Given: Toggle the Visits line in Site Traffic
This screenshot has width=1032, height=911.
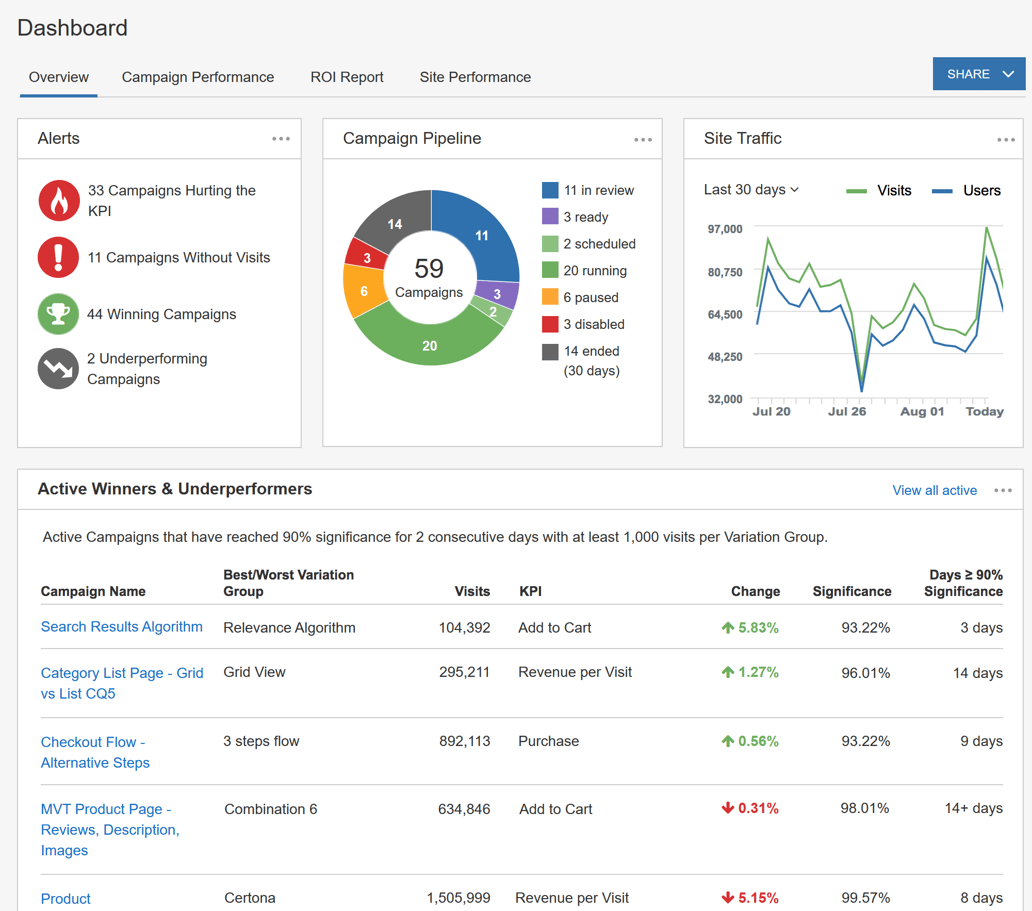Looking at the screenshot, I should point(879,190).
